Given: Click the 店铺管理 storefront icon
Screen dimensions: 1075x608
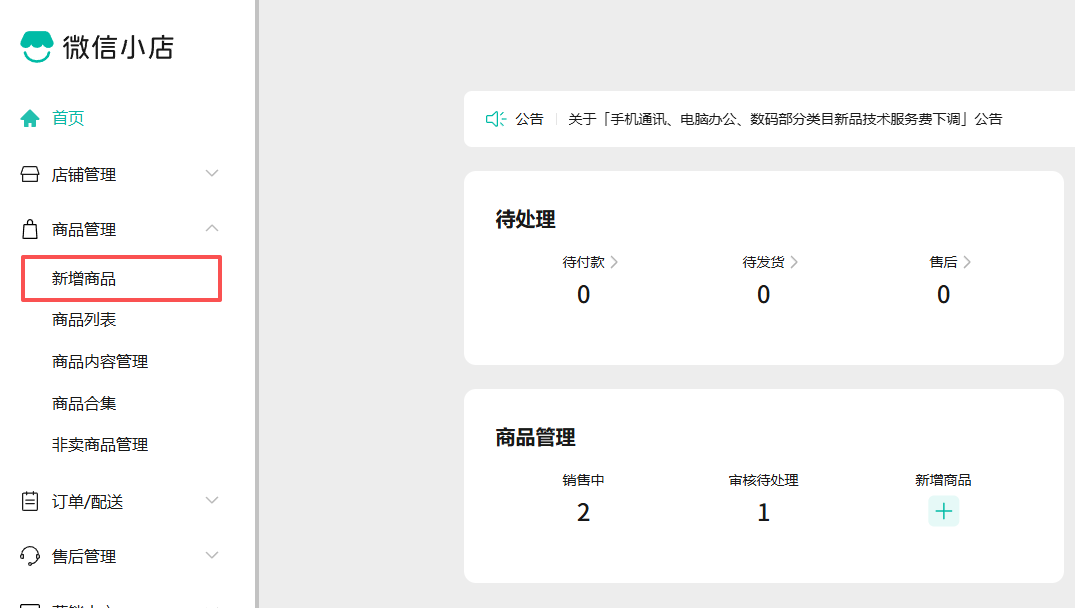Looking at the screenshot, I should tap(29, 173).
